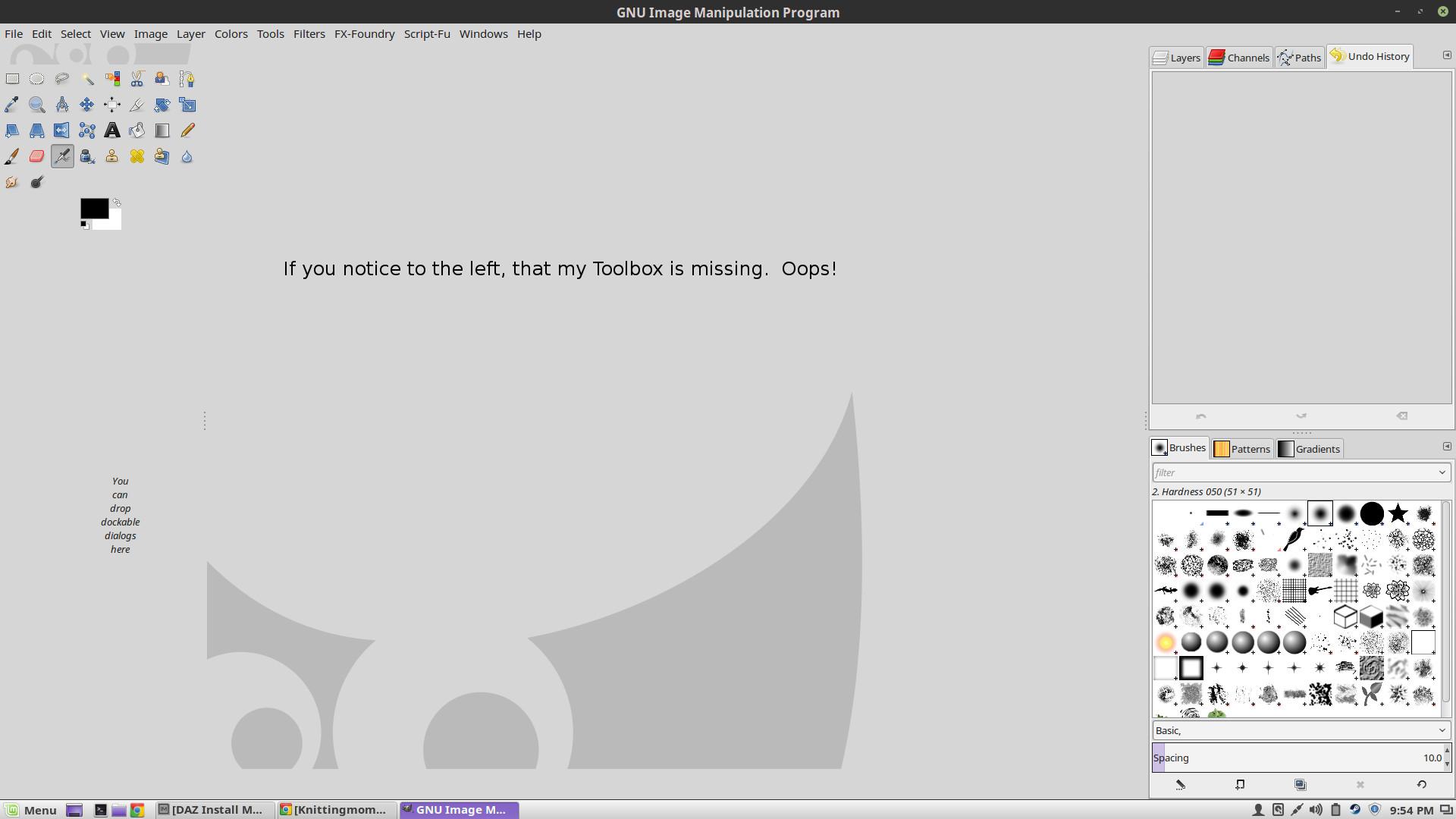Open the Filters menu
The image size is (1456, 819).
[x=309, y=34]
